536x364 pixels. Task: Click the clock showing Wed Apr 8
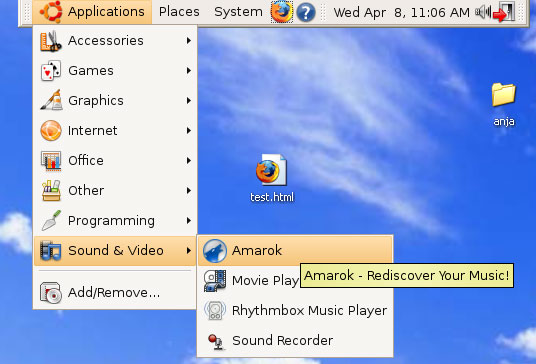pos(401,13)
